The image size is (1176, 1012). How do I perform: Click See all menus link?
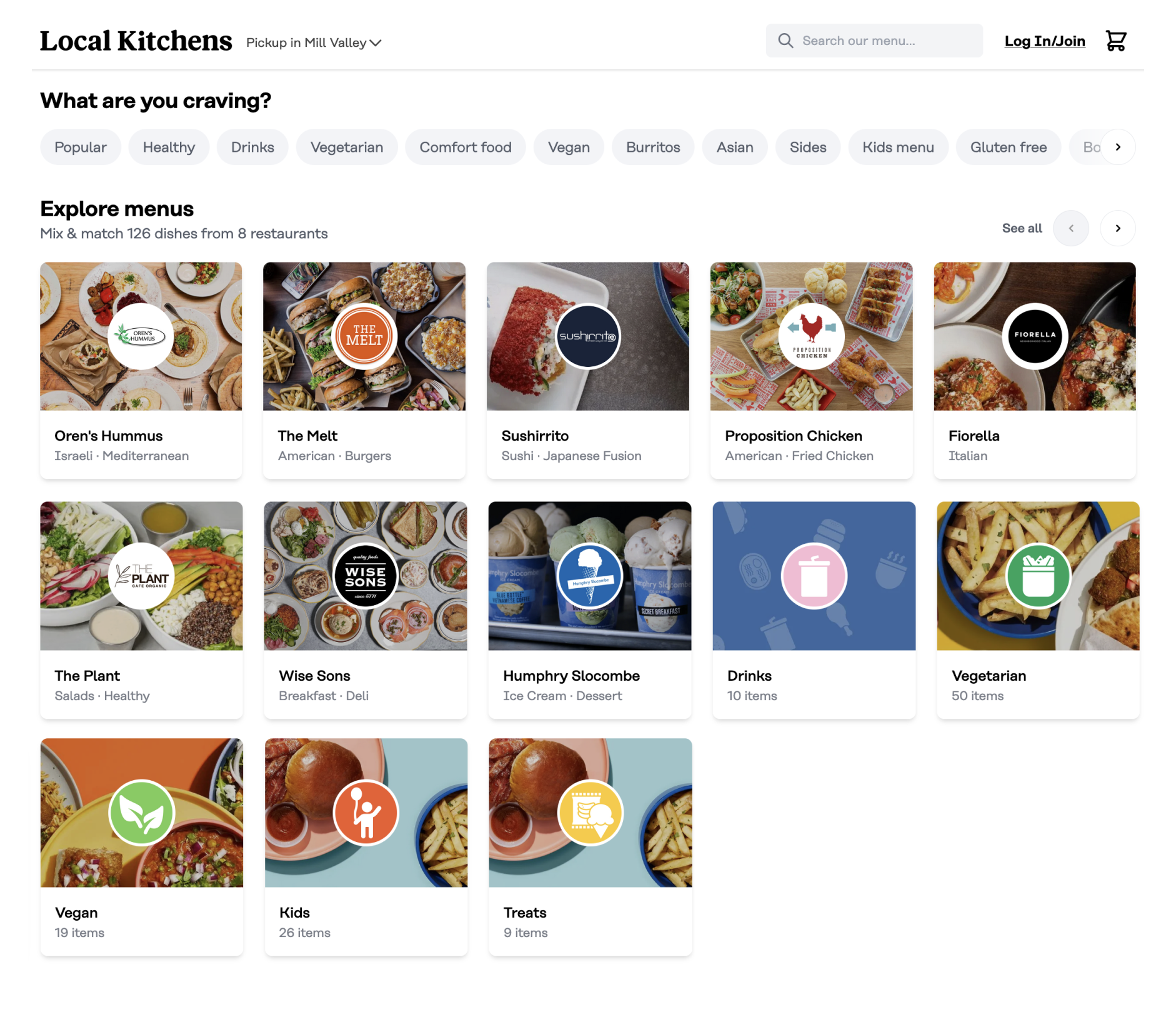[x=1022, y=228]
